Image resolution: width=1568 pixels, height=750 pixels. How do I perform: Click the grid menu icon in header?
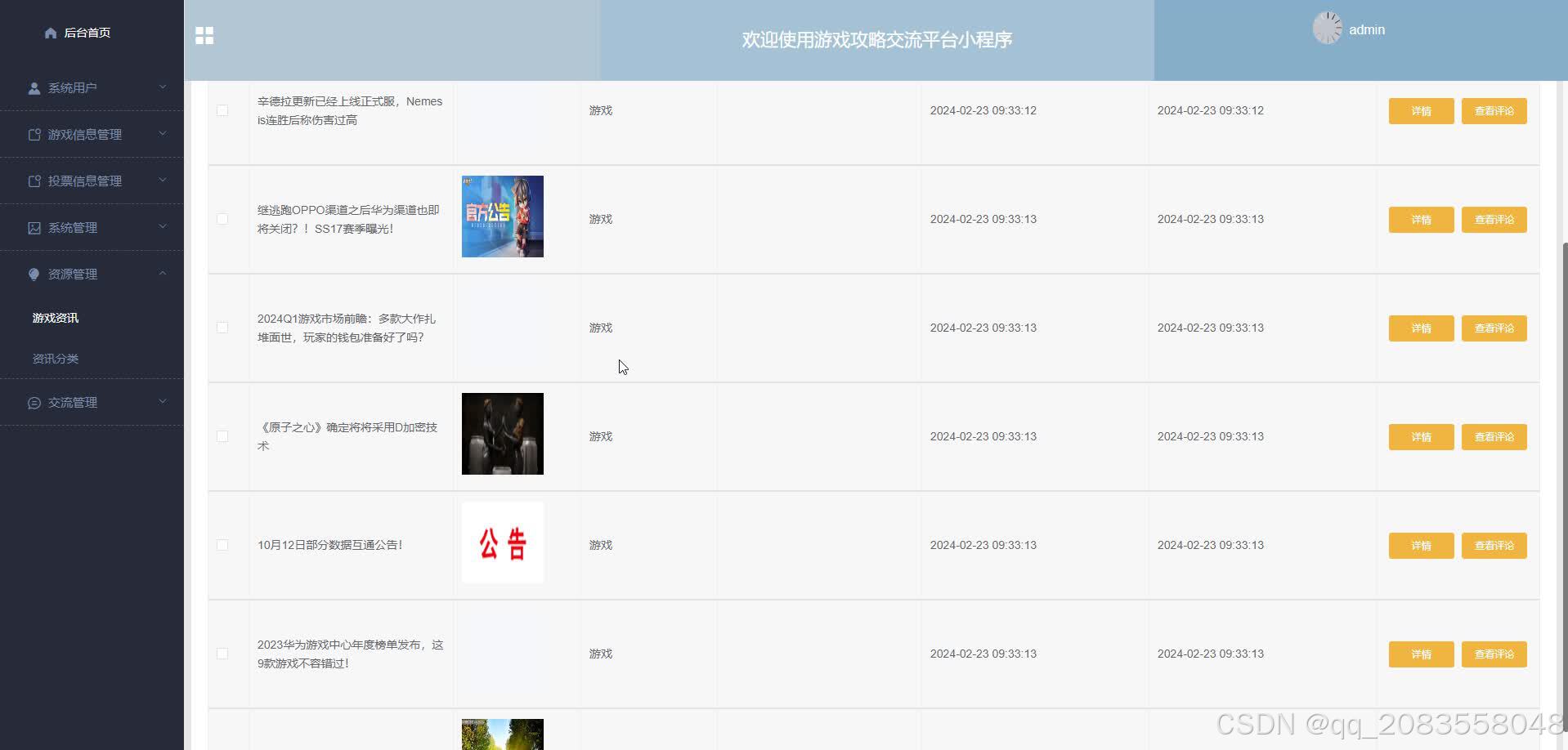click(x=204, y=35)
